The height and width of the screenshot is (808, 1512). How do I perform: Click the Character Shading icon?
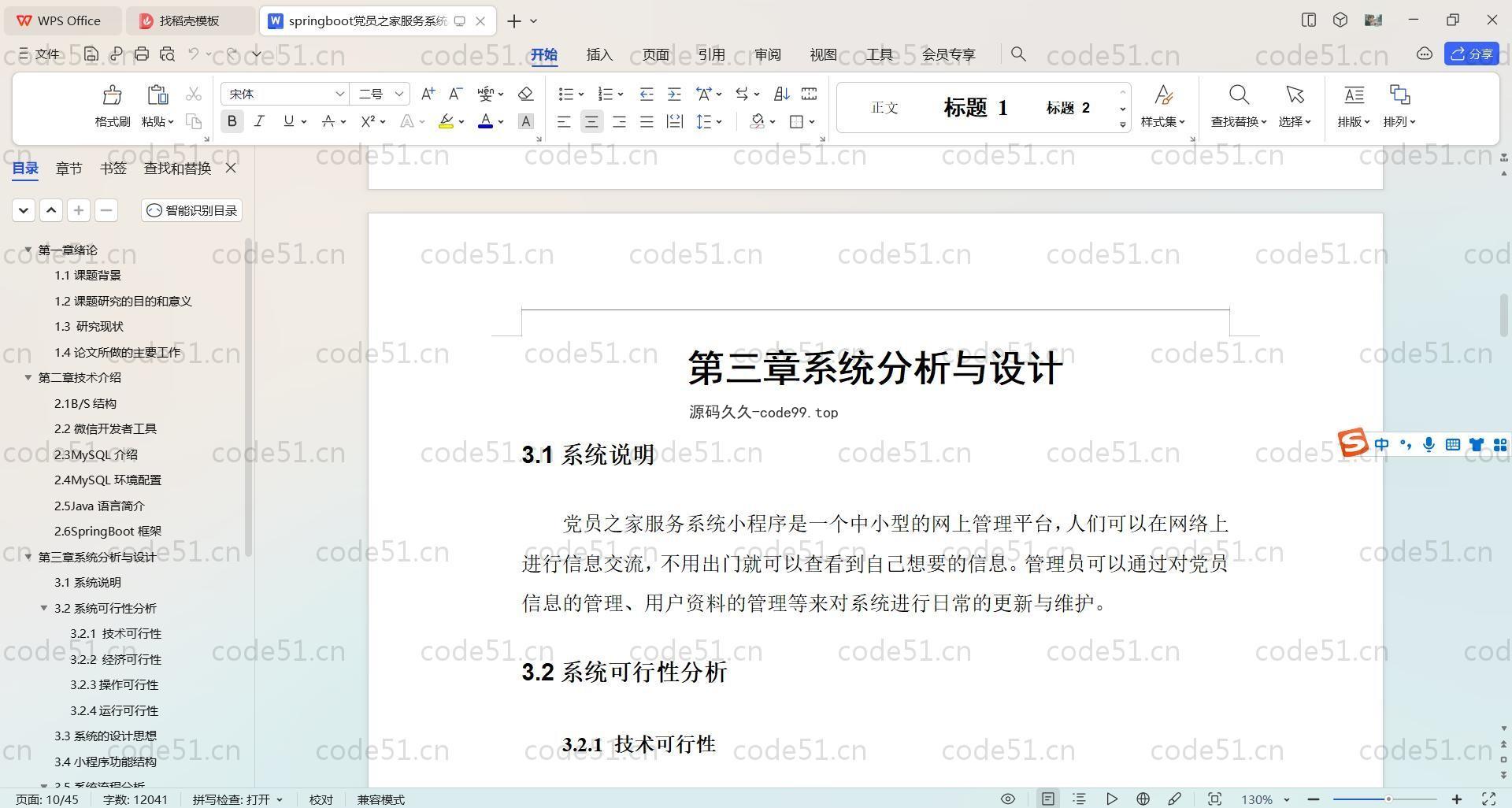coord(526,121)
